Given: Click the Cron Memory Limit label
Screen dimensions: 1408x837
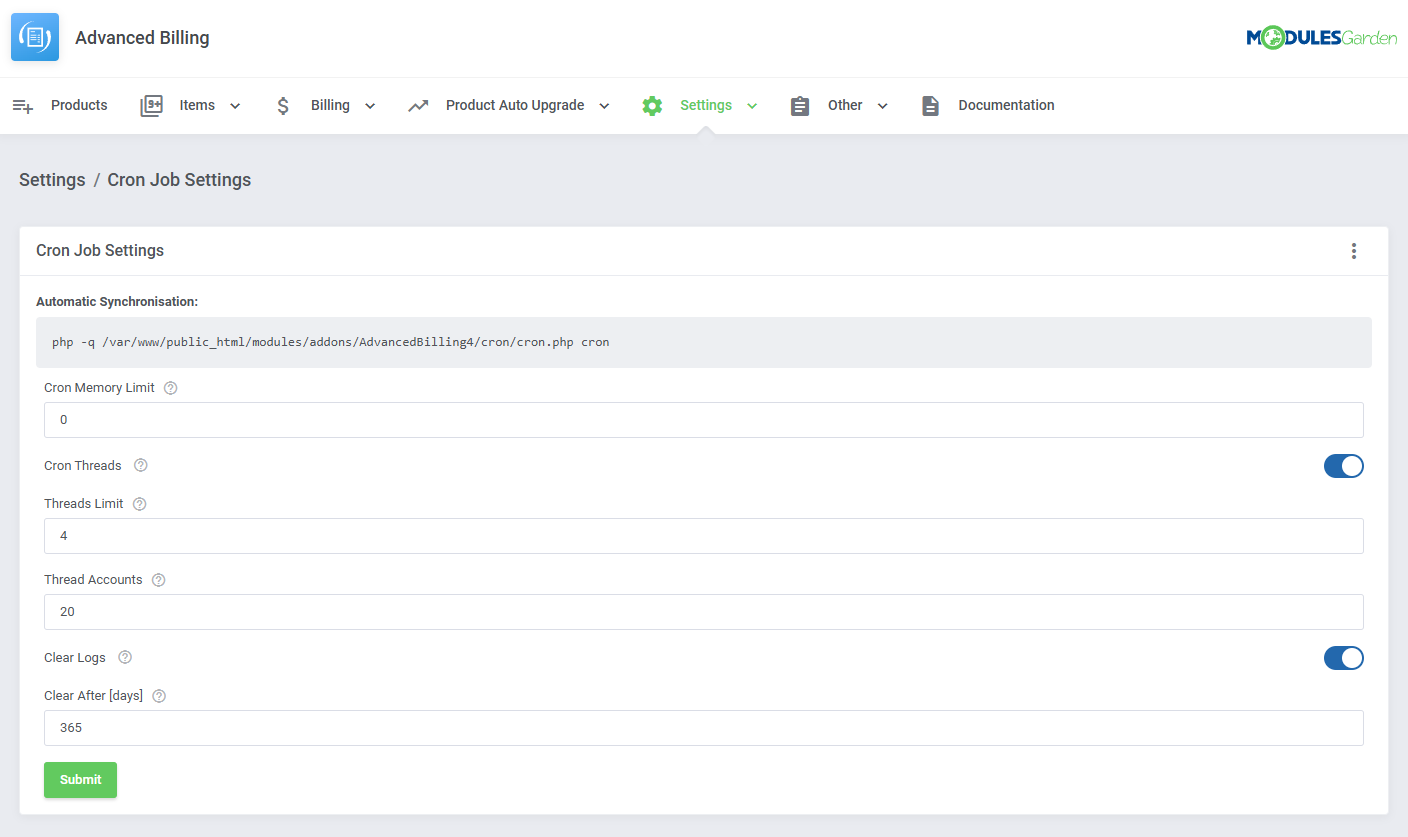Looking at the screenshot, I should 99,388.
